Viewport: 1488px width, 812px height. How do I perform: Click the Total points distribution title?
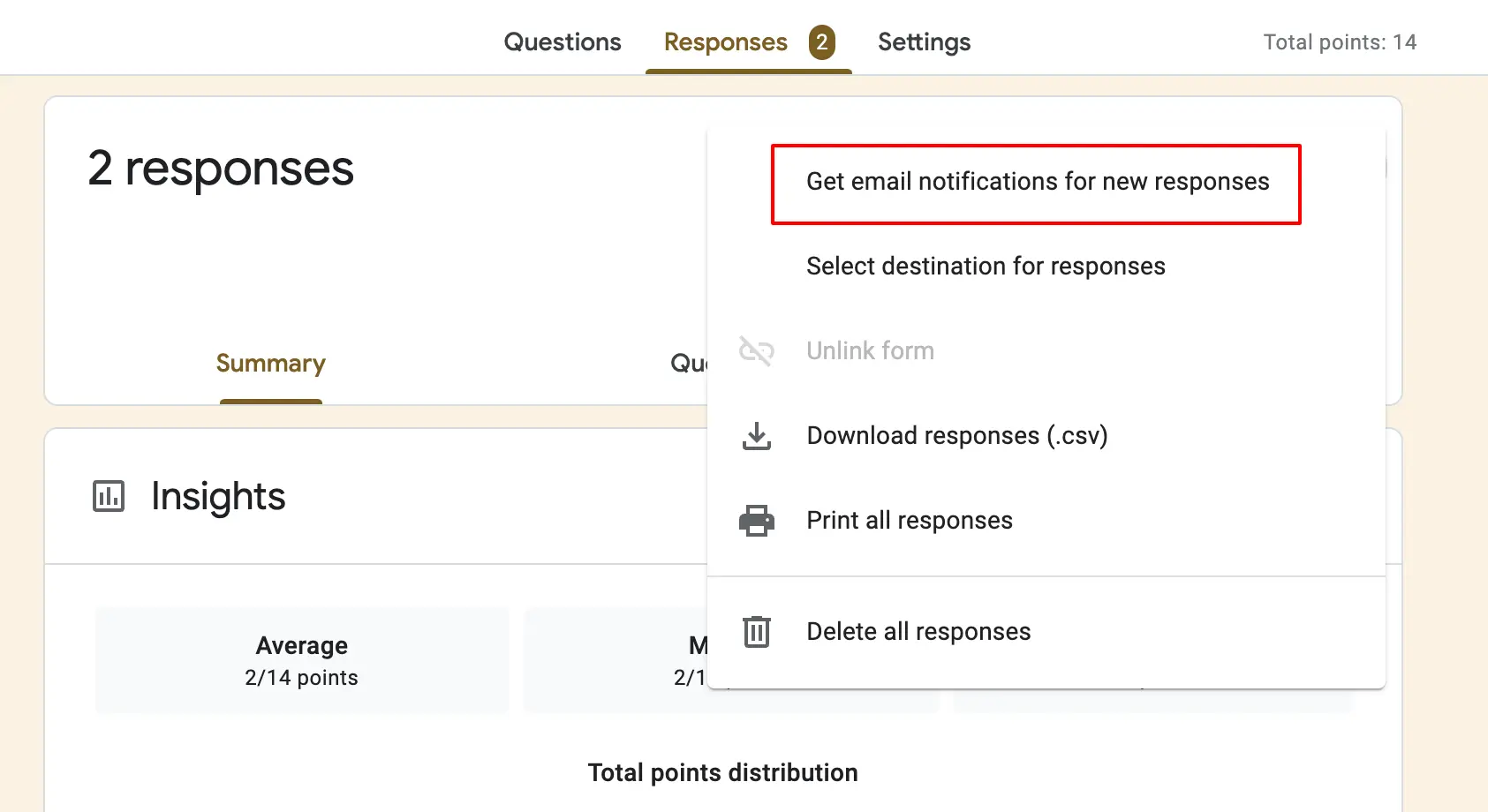coord(722,771)
